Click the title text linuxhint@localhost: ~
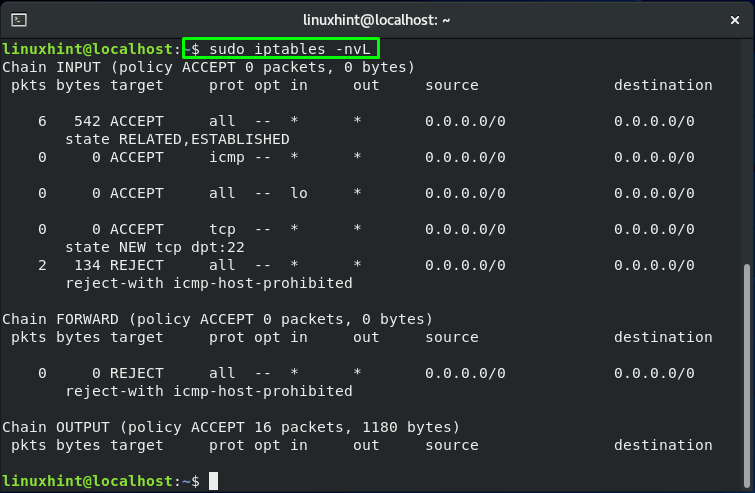This screenshot has width=755, height=493. (377, 20)
